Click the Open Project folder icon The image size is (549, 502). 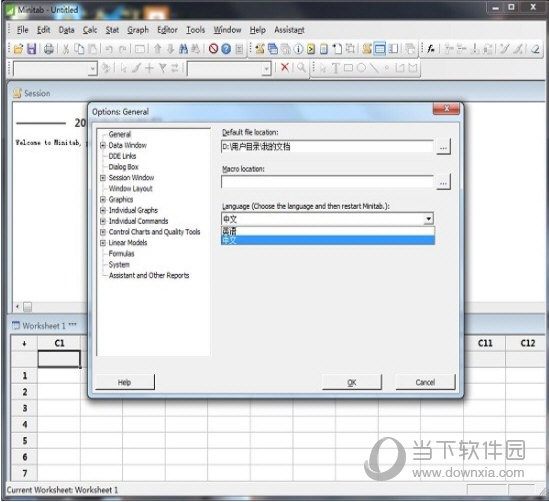[18, 49]
